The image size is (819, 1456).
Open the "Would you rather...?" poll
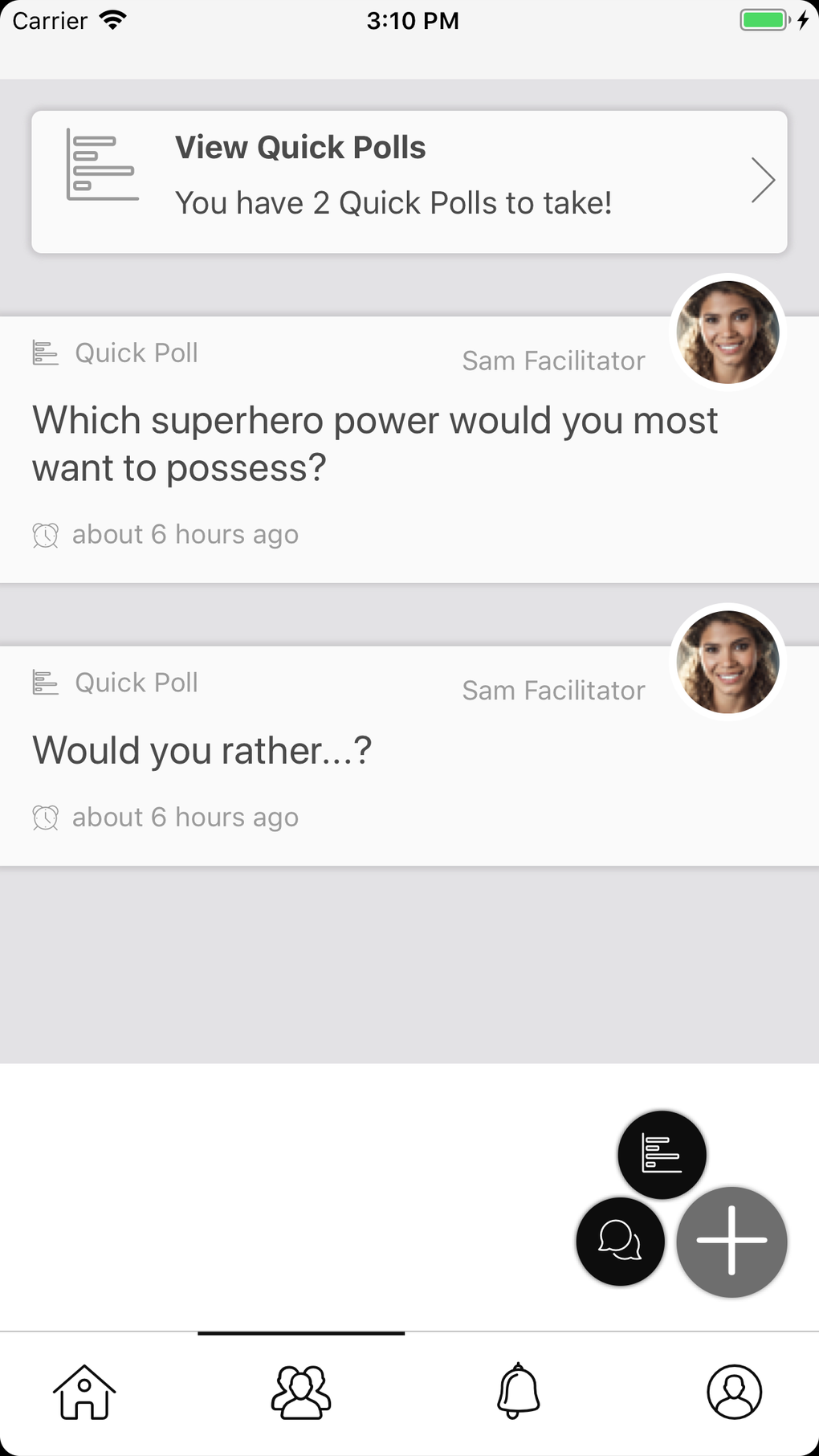(x=202, y=751)
